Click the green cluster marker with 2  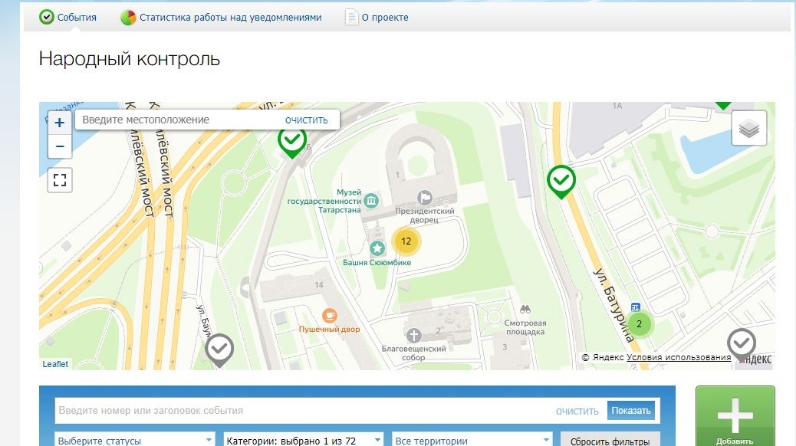point(639,324)
